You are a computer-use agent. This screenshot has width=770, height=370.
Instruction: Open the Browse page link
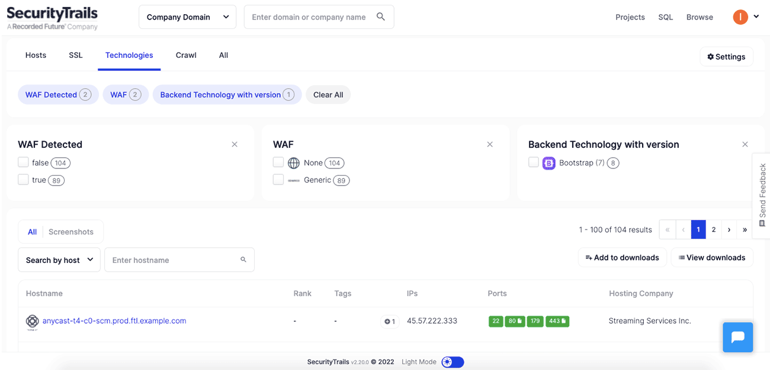point(700,17)
